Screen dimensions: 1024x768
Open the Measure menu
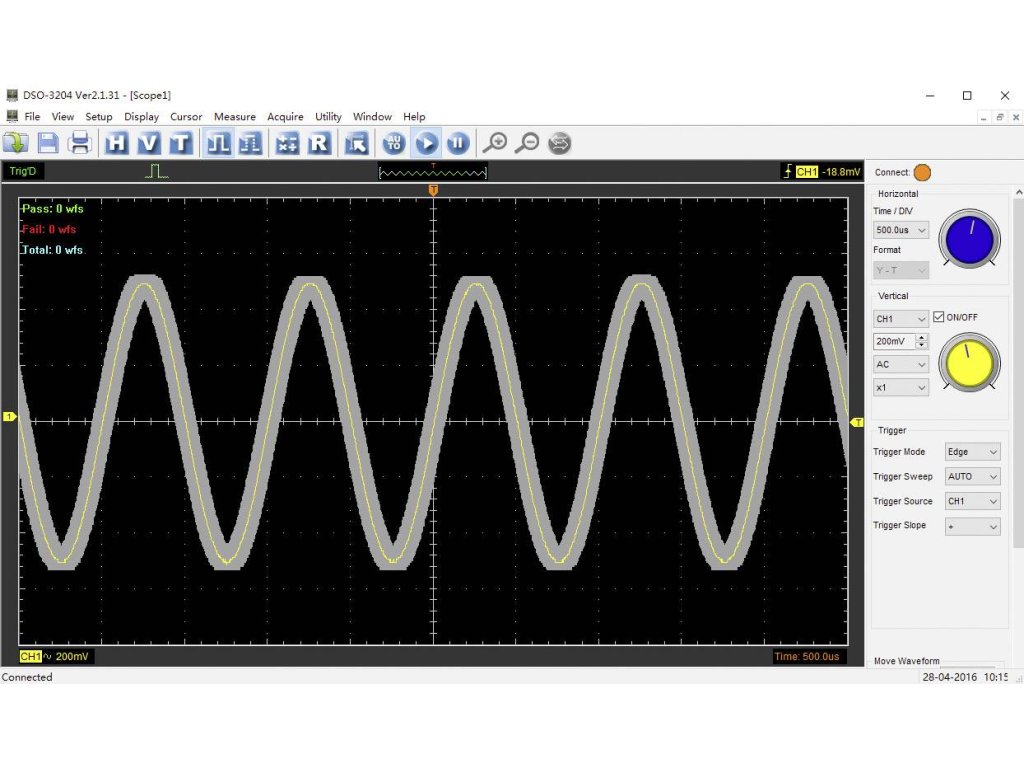tap(234, 117)
